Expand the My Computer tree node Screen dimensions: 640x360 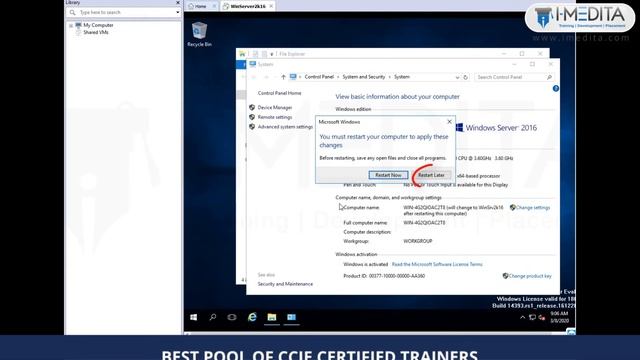tap(71, 25)
